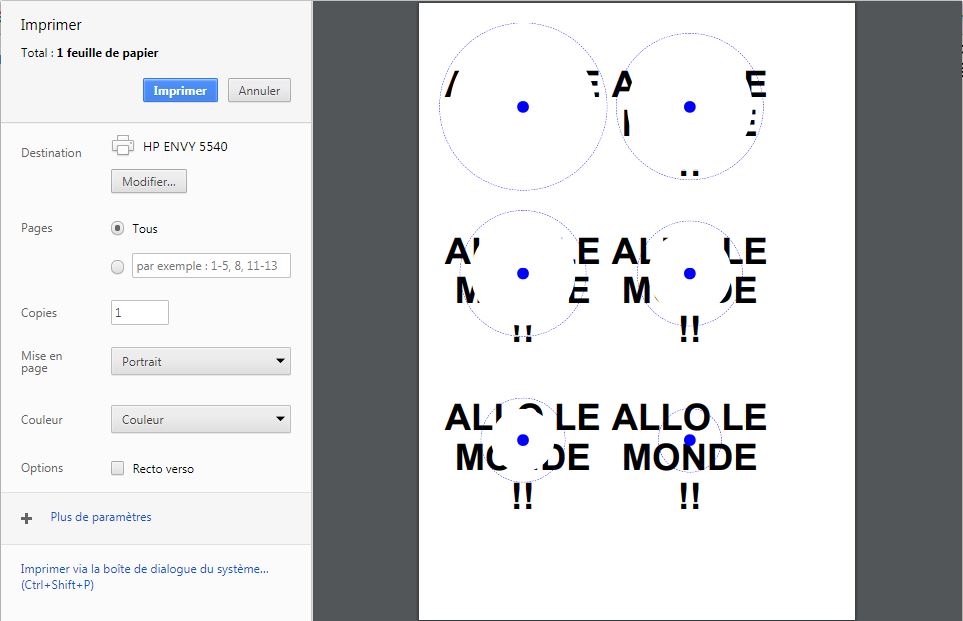963x621 pixels.
Task: Enable the Recto verso checkbox
Action: click(x=117, y=468)
